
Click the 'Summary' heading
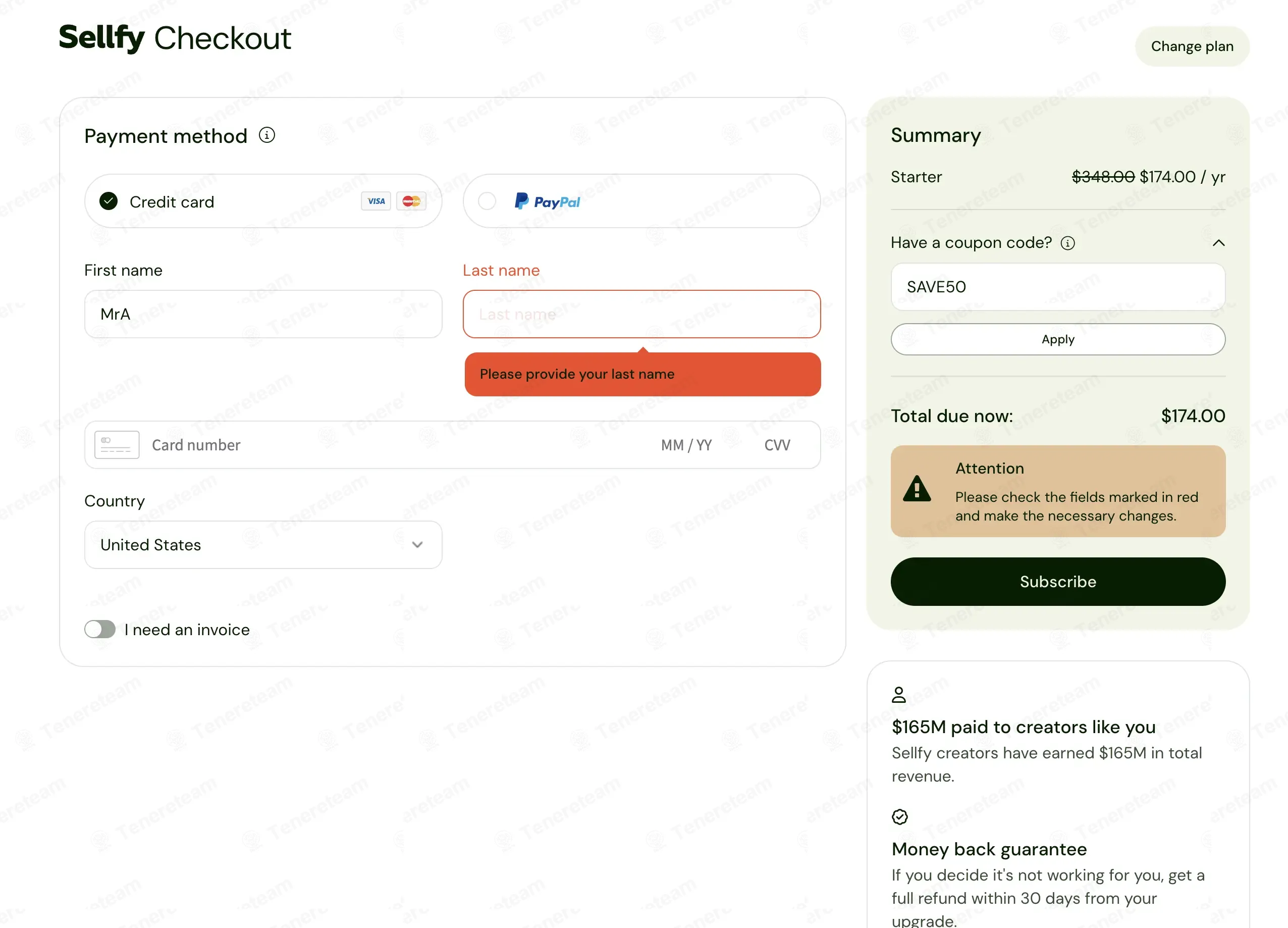tap(936, 135)
